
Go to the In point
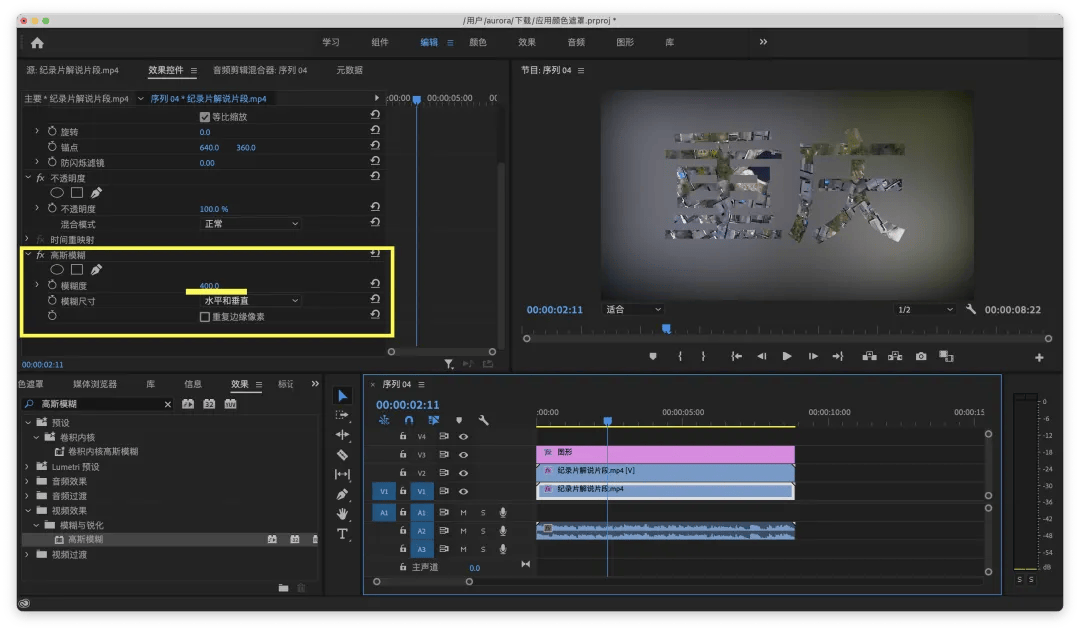click(736, 356)
